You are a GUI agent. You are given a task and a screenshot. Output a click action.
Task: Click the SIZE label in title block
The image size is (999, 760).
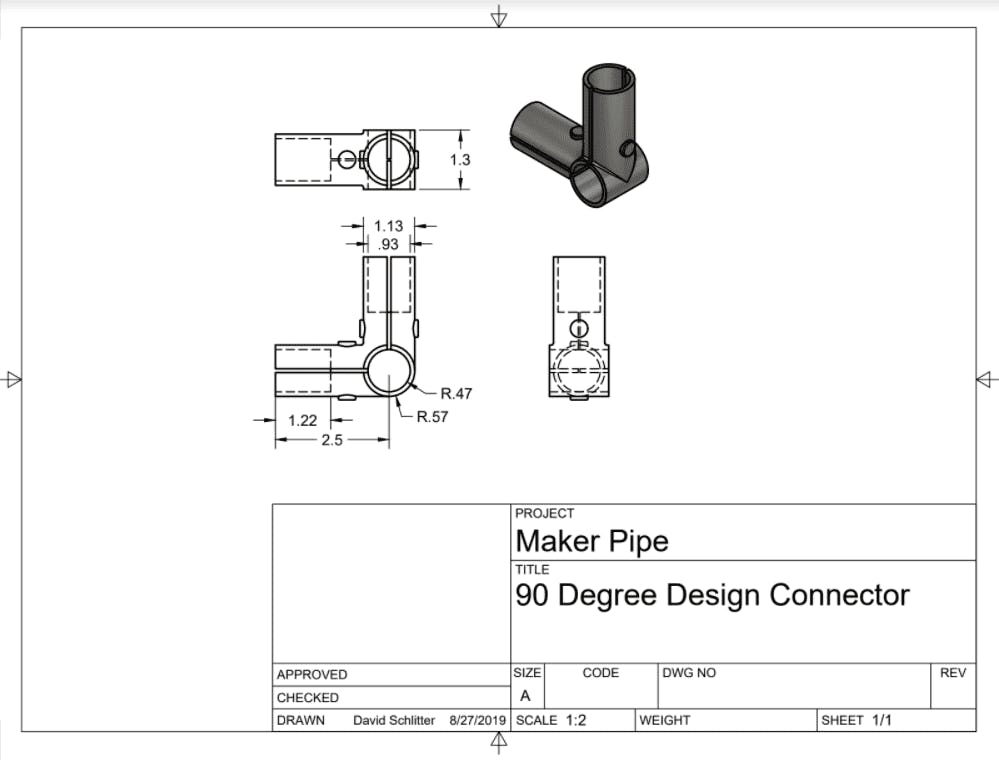point(527,673)
